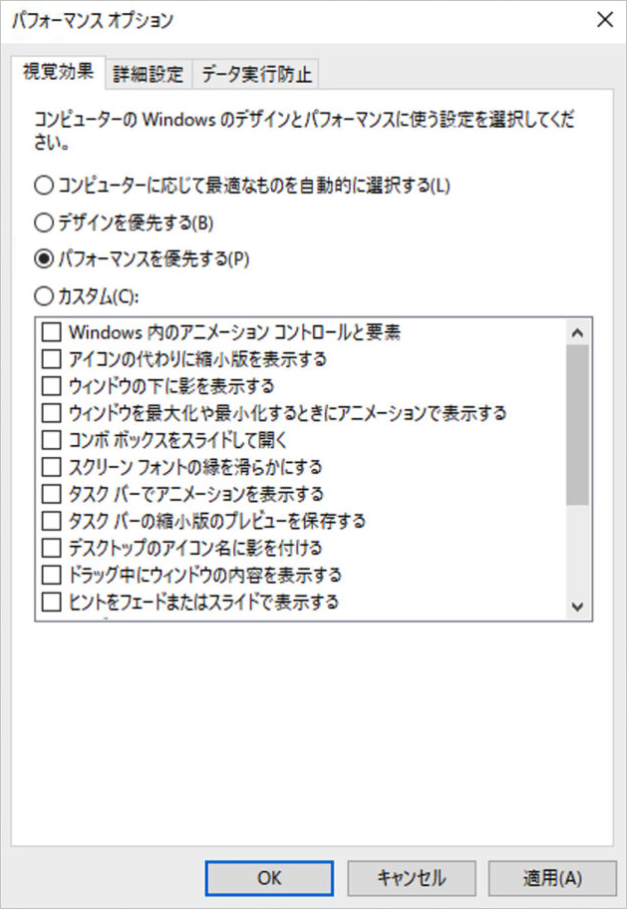Select コンピューターに応じて最適なものを自動的に選択する radio option

click(x=43, y=185)
